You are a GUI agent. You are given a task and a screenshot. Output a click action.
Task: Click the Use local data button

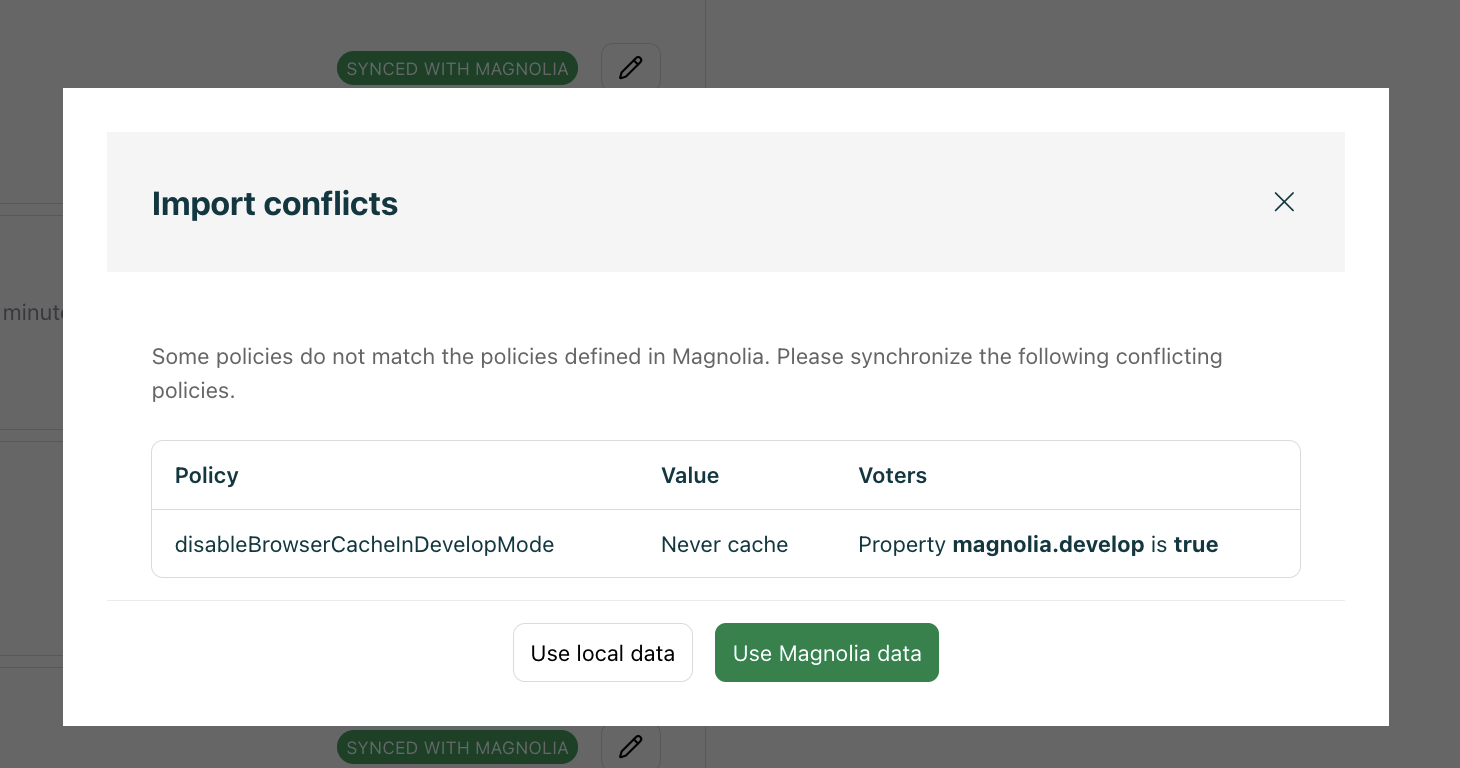point(603,653)
